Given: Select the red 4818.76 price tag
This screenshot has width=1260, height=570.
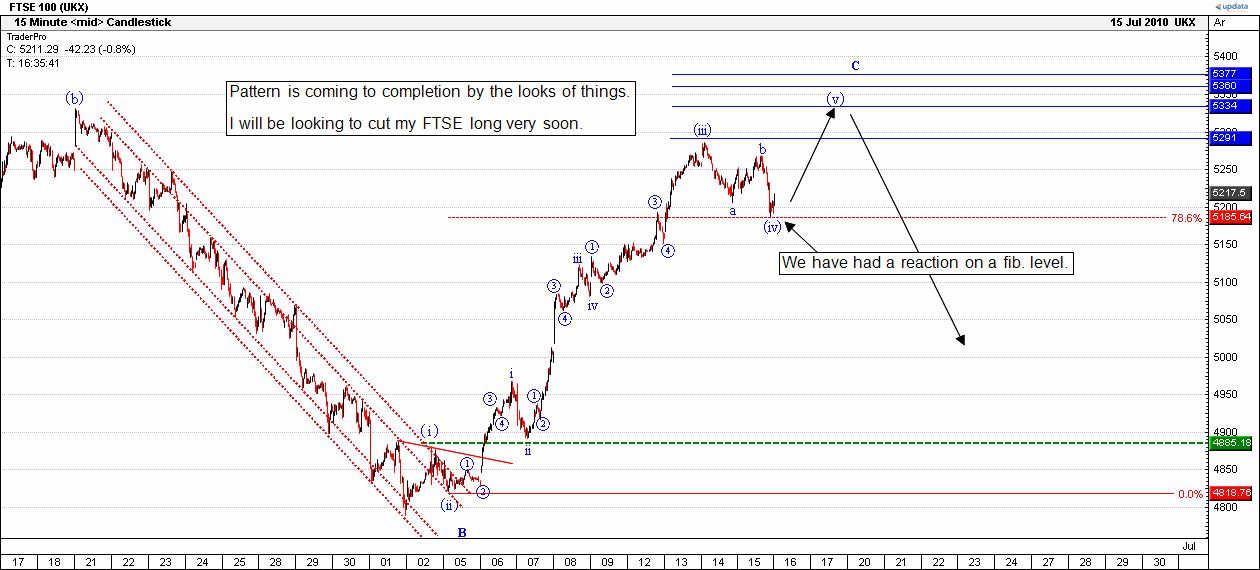Looking at the screenshot, I should [1229, 493].
